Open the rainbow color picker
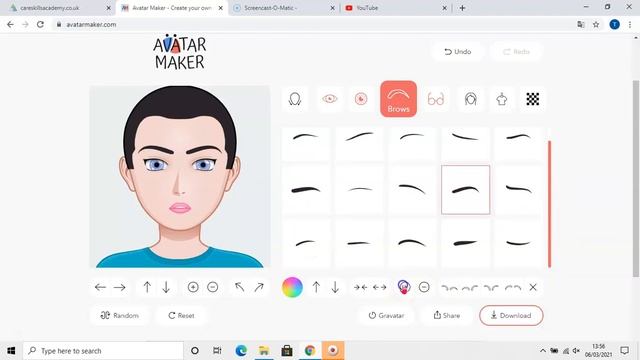 point(292,287)
